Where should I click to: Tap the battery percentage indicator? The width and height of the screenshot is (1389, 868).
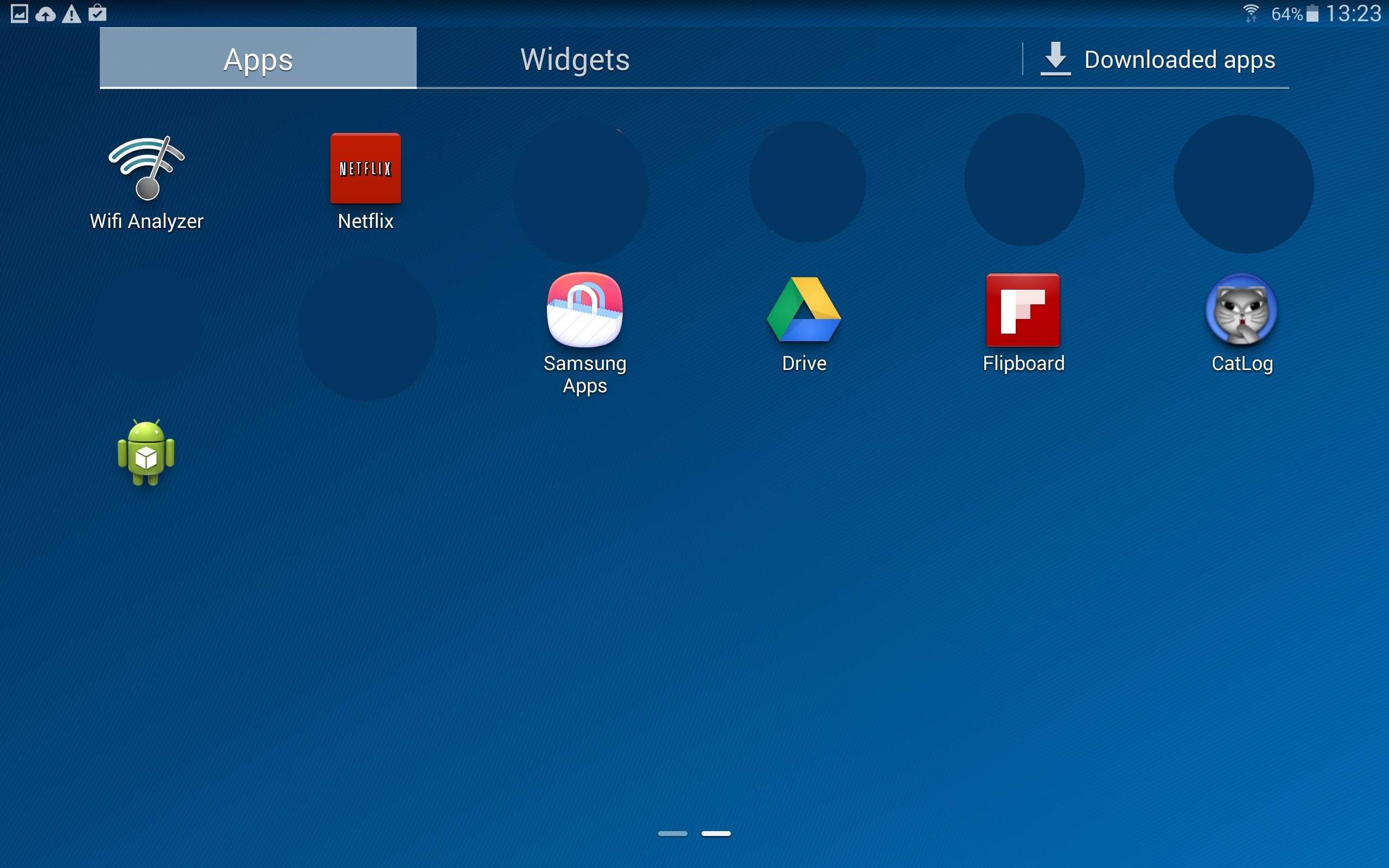(1288, 14)
